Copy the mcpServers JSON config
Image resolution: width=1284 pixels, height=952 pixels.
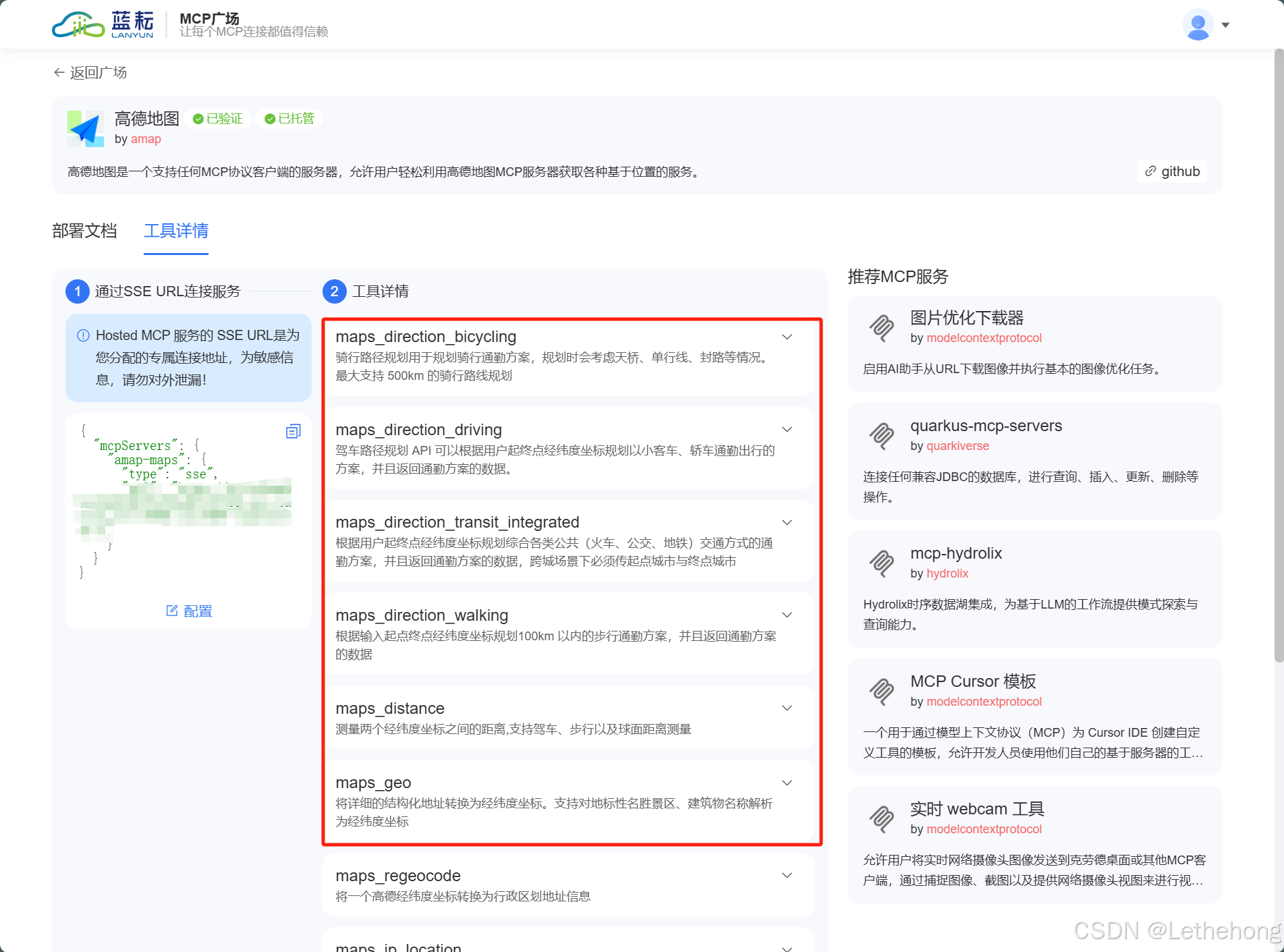(x=293, y=431)
